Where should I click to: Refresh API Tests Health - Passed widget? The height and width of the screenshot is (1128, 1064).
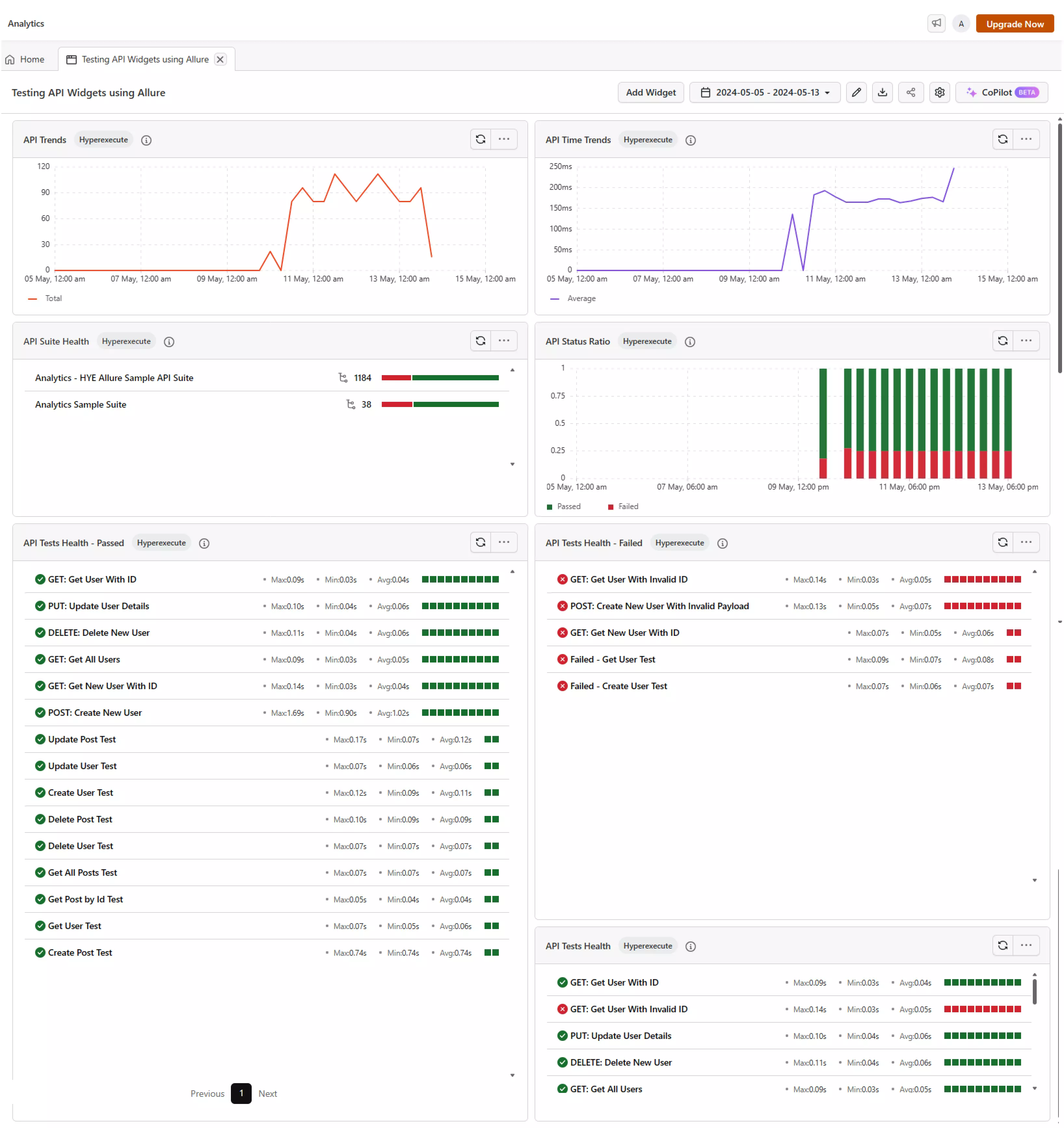(480, 542)
